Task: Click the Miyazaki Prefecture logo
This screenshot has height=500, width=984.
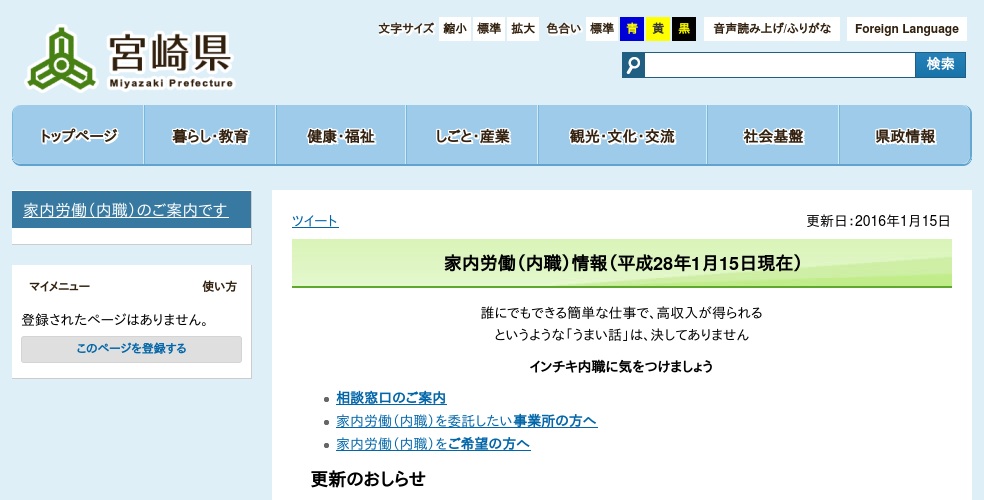Action: point(131,59)
